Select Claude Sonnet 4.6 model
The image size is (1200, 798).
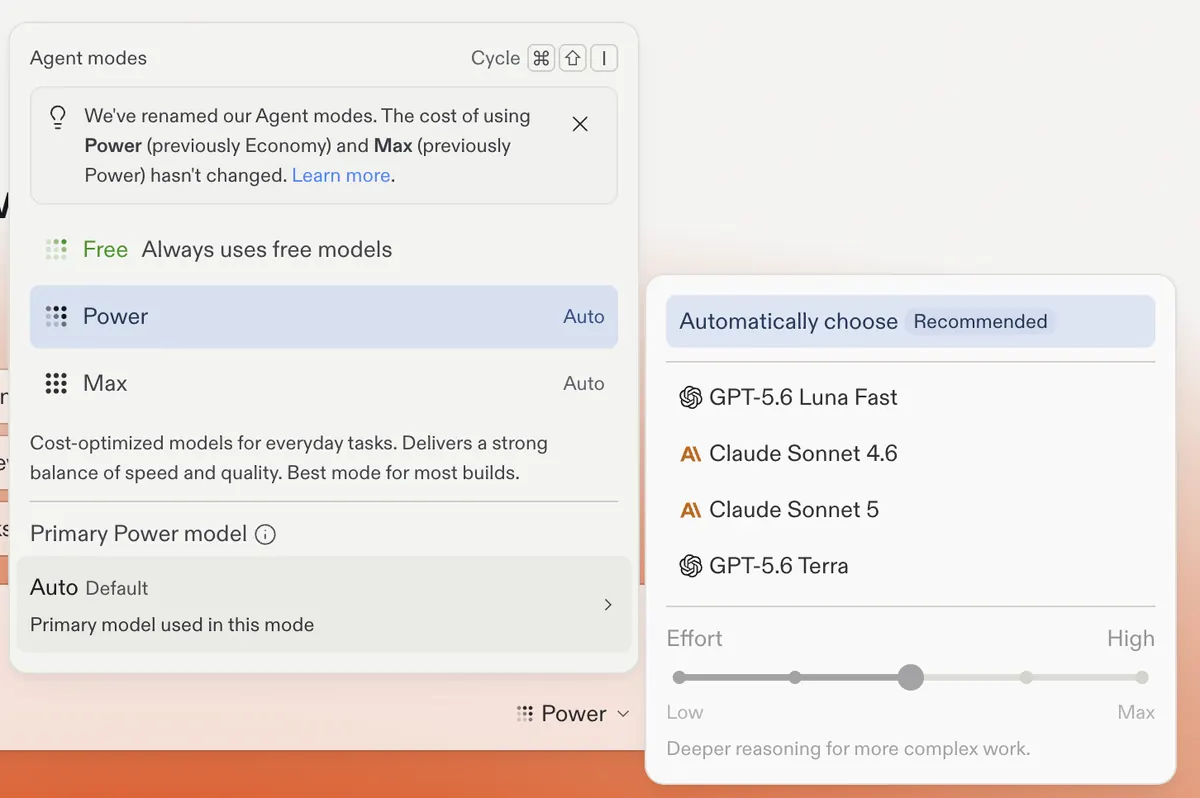(910, 453)
